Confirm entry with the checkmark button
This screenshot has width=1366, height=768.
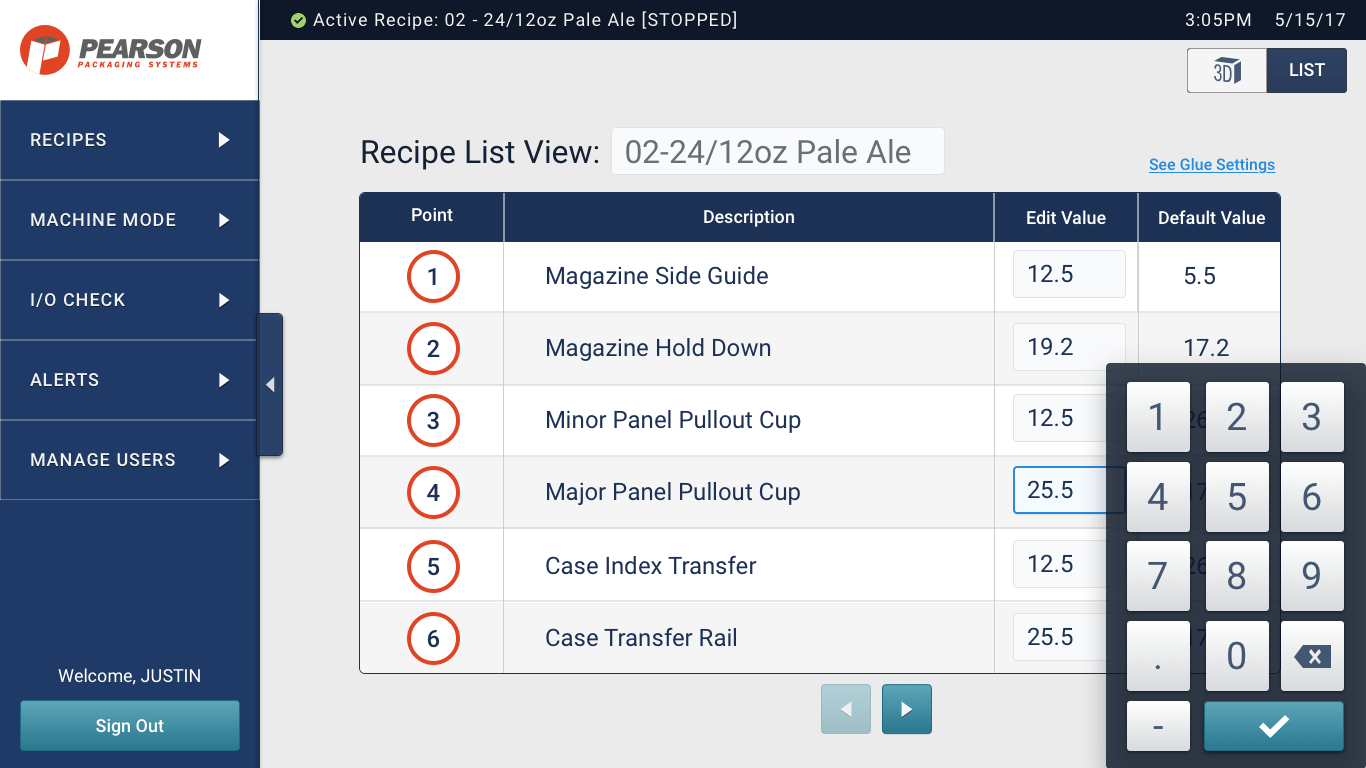coord(1273,726)
